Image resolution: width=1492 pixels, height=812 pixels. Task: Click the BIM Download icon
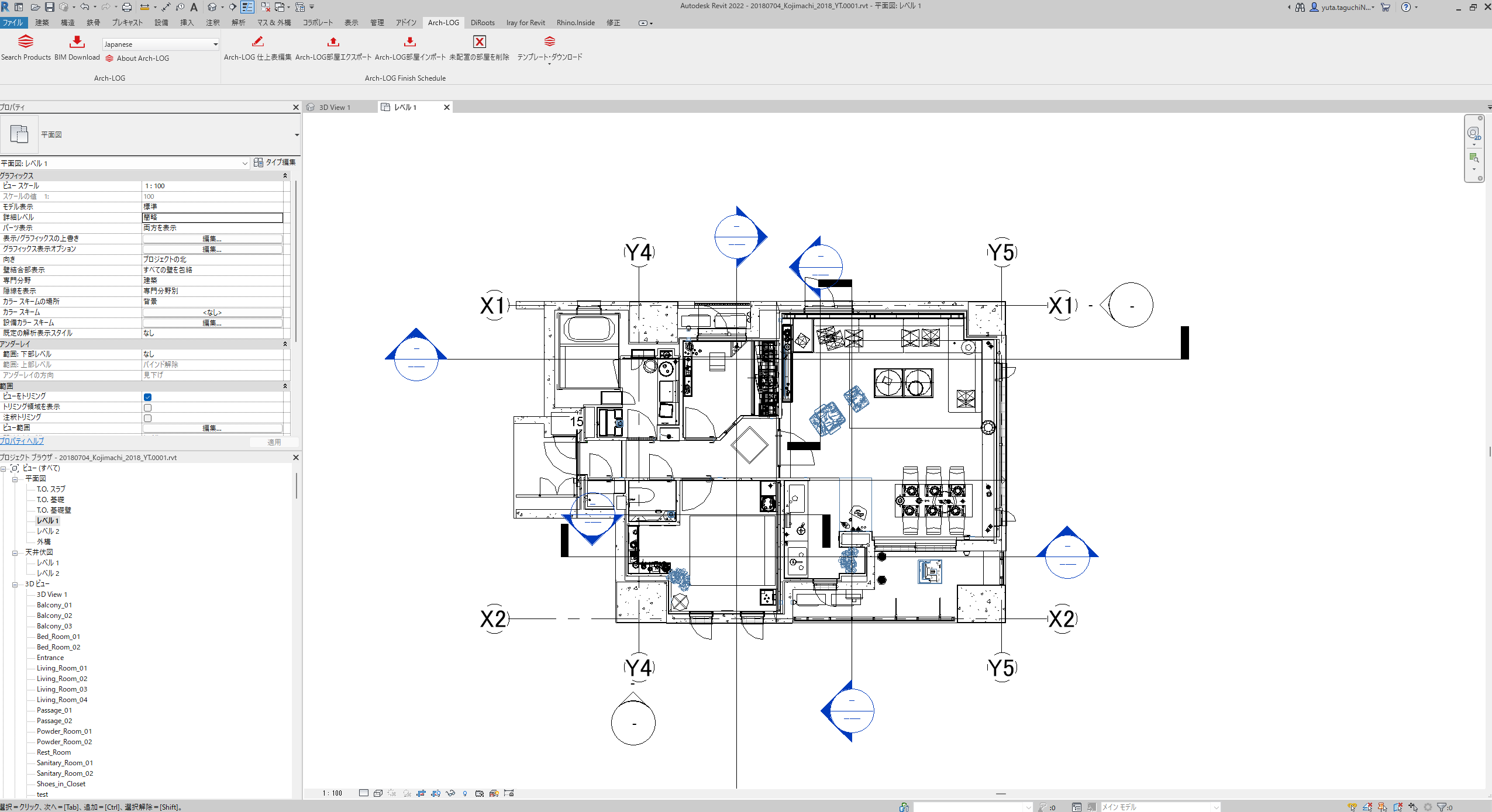point(77,42)
